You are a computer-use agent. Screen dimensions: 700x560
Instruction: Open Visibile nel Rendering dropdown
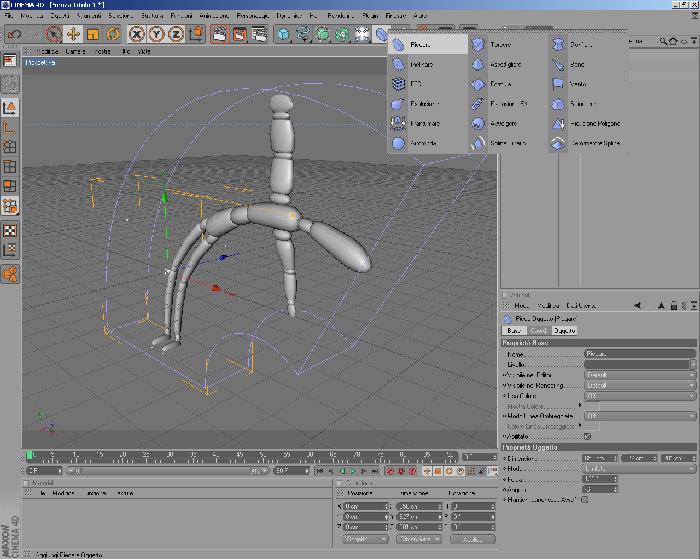(x=640, y=385)
